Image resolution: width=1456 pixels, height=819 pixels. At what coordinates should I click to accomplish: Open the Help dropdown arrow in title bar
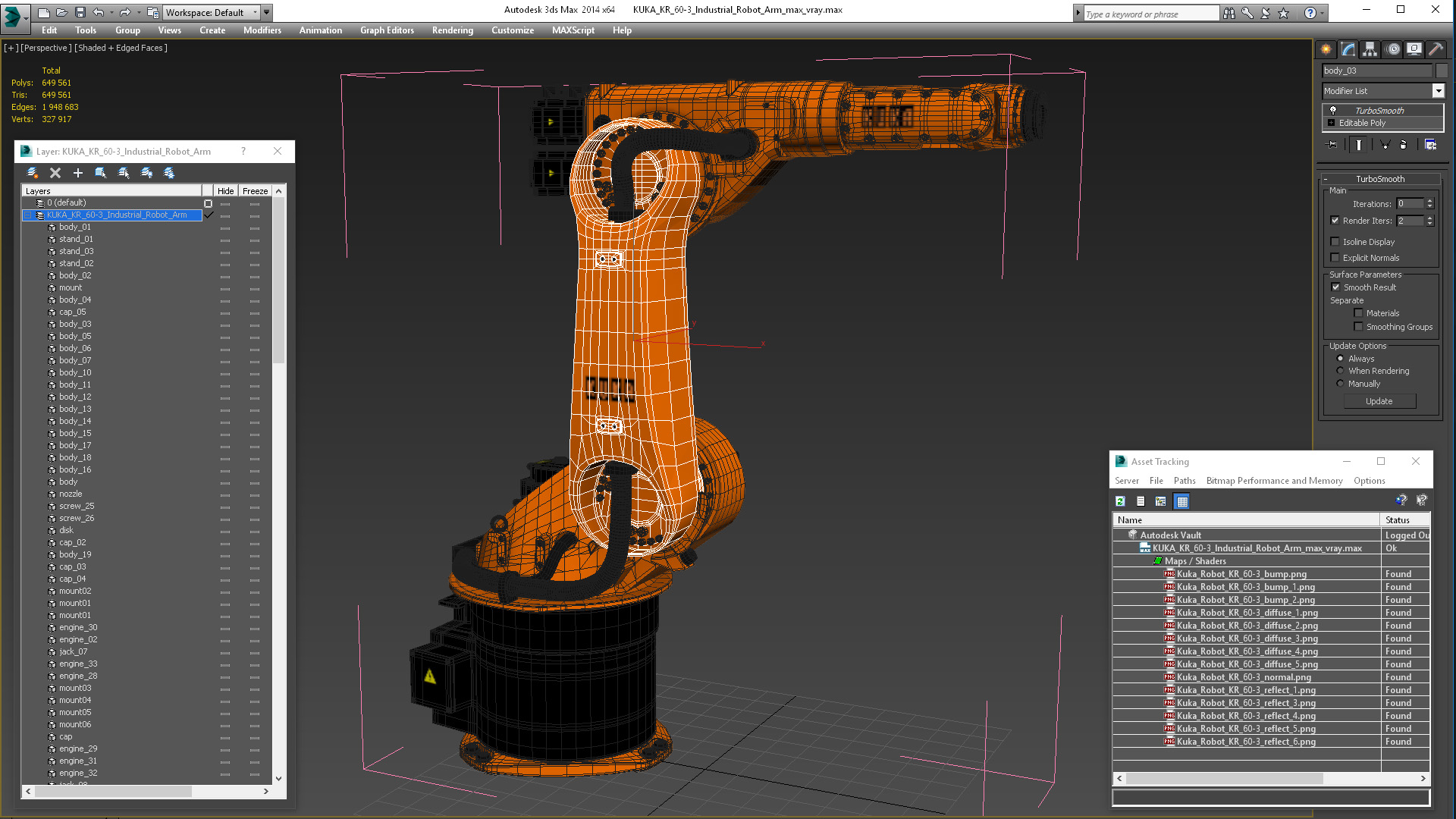(1322, 13)
